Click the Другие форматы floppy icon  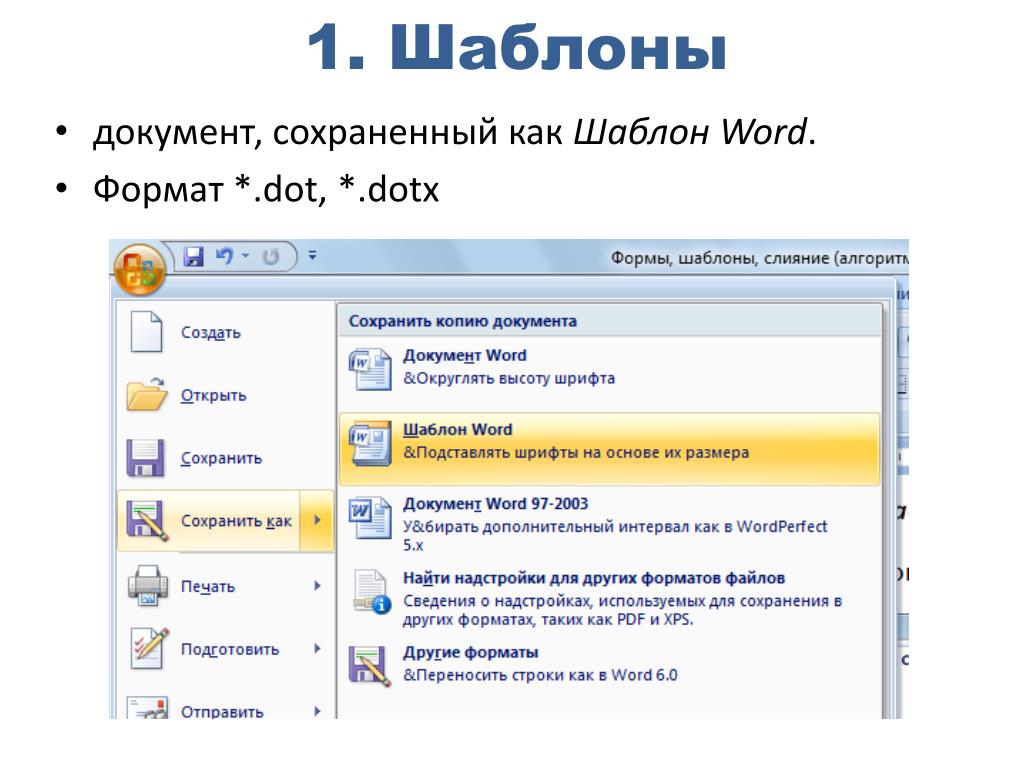tap(370, 665)
